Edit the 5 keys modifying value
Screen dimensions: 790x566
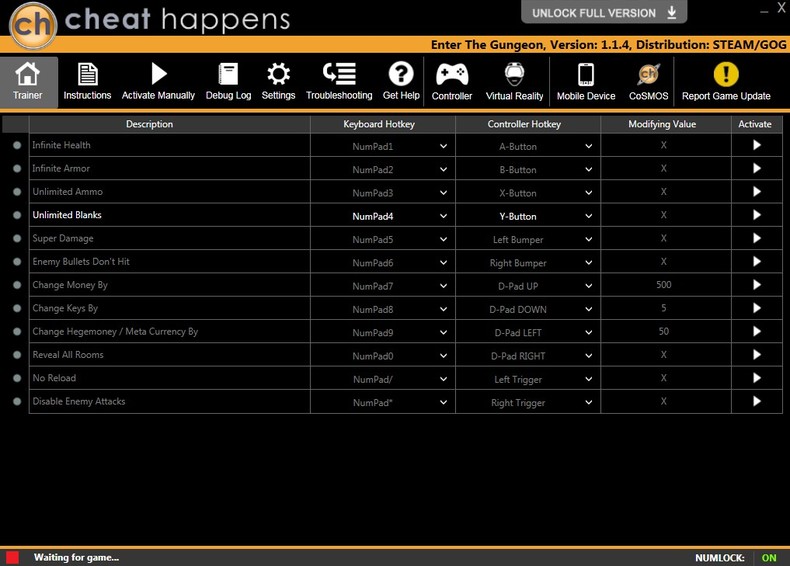[664, 308]
